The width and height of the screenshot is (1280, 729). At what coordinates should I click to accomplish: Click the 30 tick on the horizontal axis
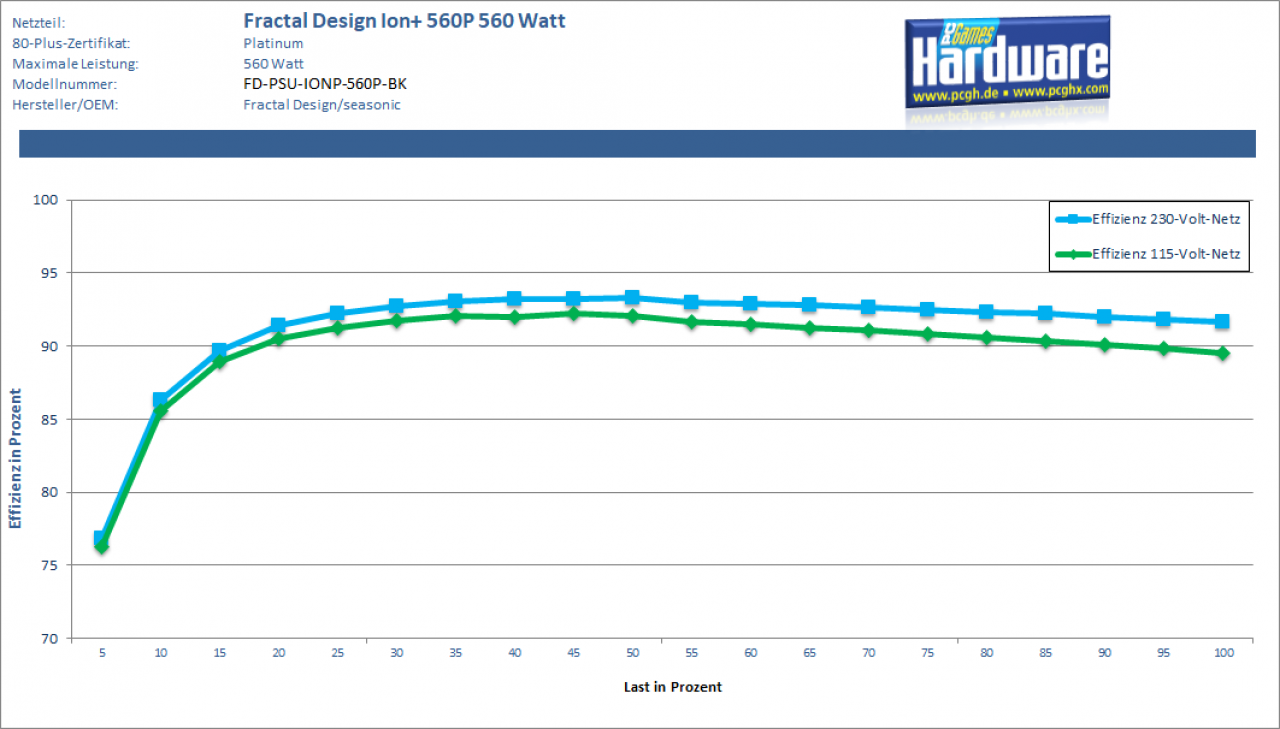pyautogui.click(x=397, y=653)
